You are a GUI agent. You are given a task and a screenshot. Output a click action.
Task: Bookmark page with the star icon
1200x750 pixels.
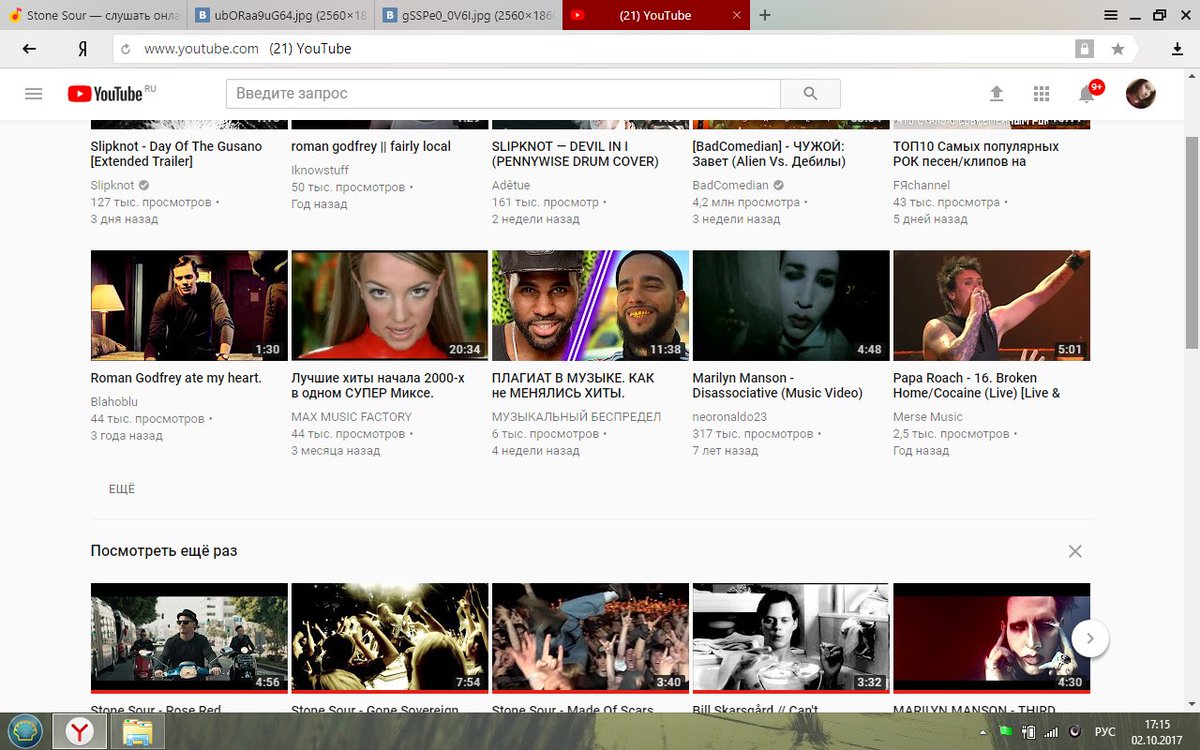(x=1117, y=49)
